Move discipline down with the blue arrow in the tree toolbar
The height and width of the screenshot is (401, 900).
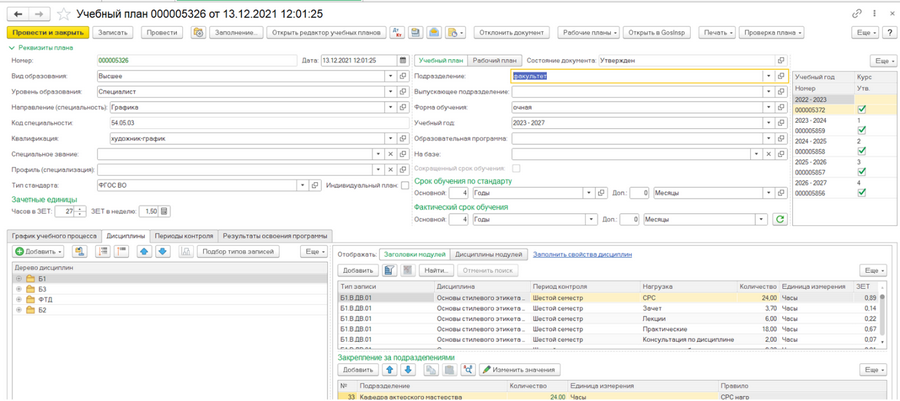[x=162, y=251]
